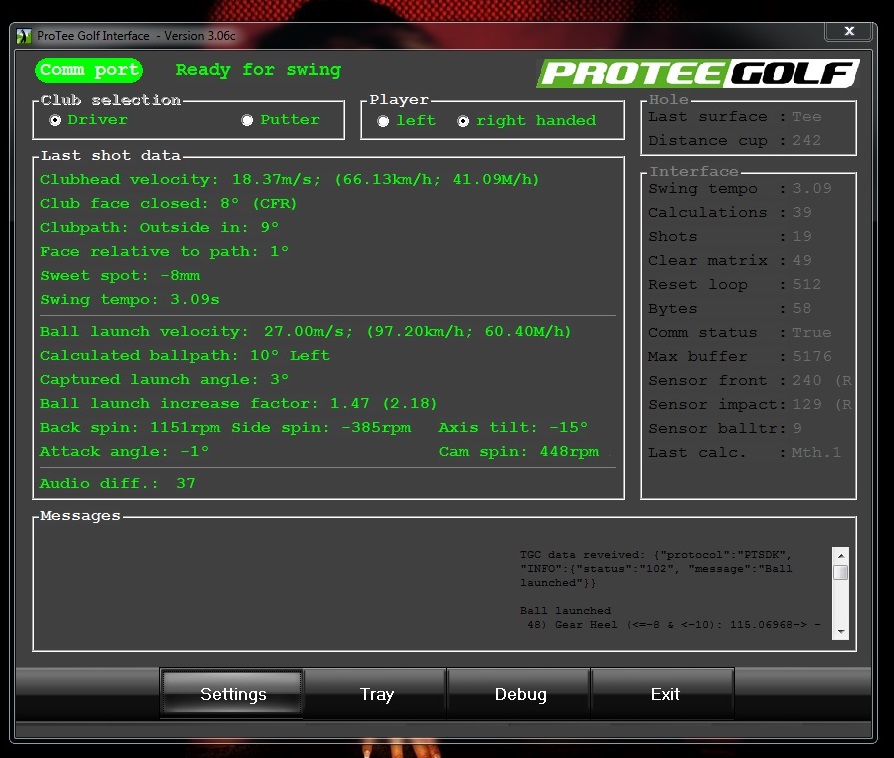Click the 'Ready for swing' status text
894x758 pixels.
point(258,70)
